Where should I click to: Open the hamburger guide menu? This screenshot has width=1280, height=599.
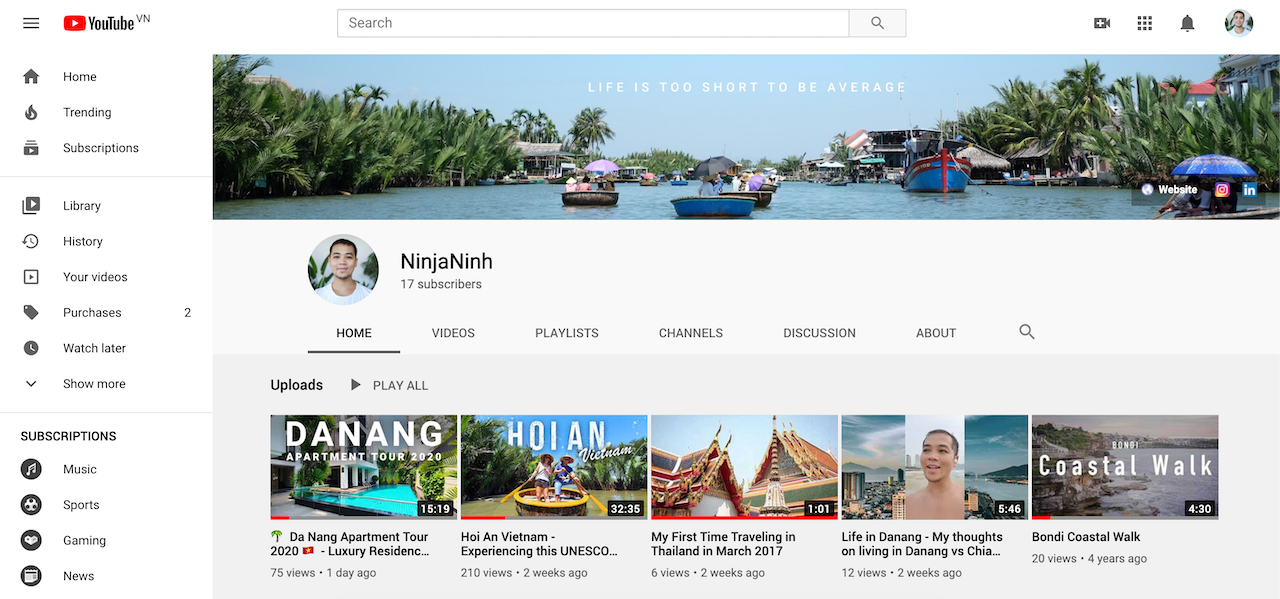point(31,23)
